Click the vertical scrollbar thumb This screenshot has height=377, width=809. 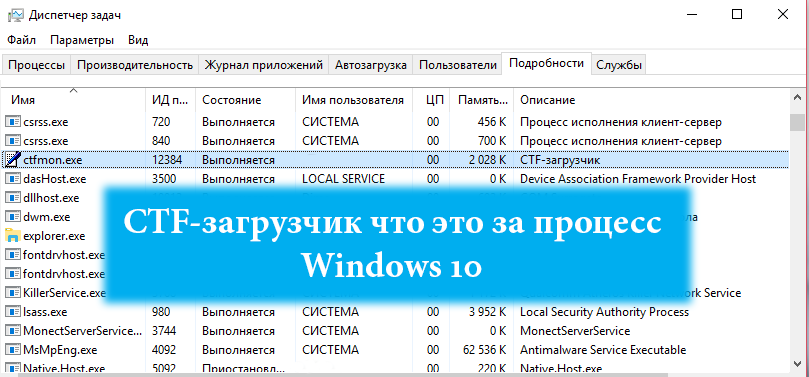[797, 123]
